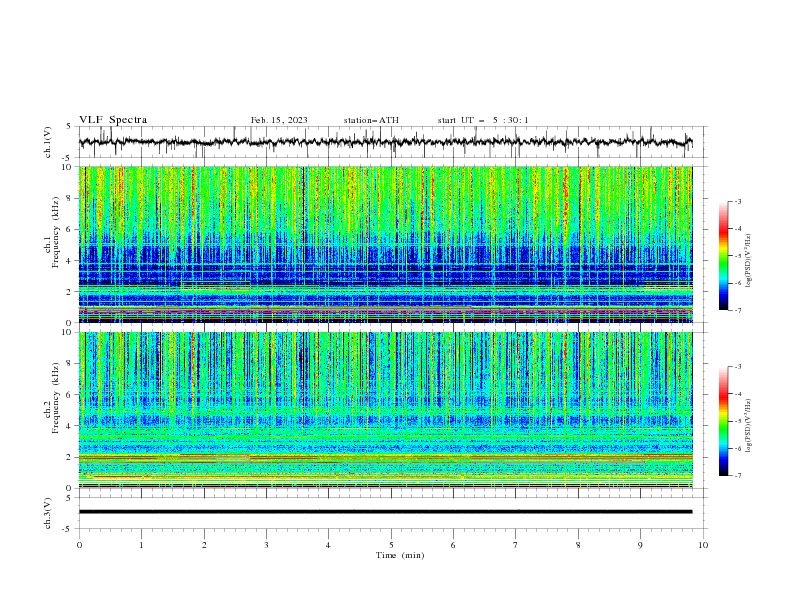The image size is (792, 612).
Task: Click the time axis tick label "1"
Action: [x=141, y=545]
